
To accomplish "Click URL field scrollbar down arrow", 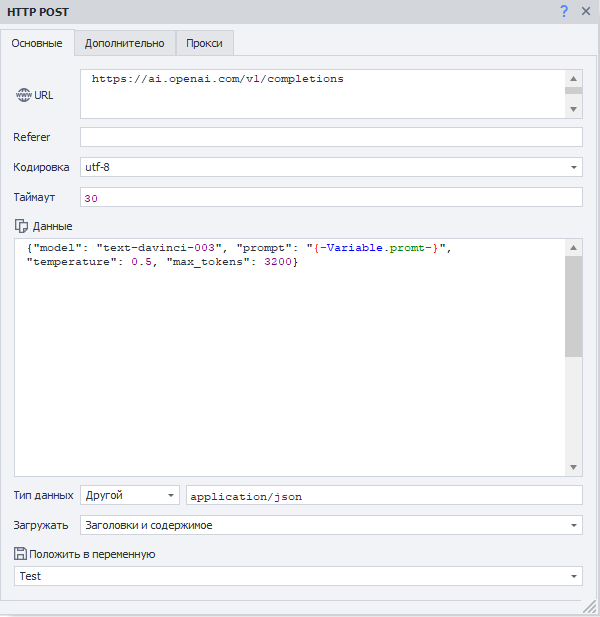I will click(x=574, y=109).
